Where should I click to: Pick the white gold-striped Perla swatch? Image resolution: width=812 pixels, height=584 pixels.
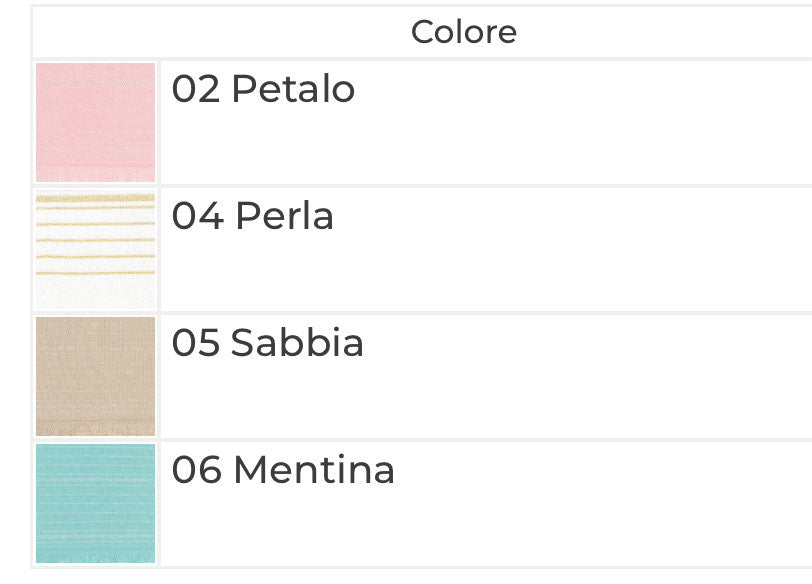pyautogui.click(x=96, y=249)
